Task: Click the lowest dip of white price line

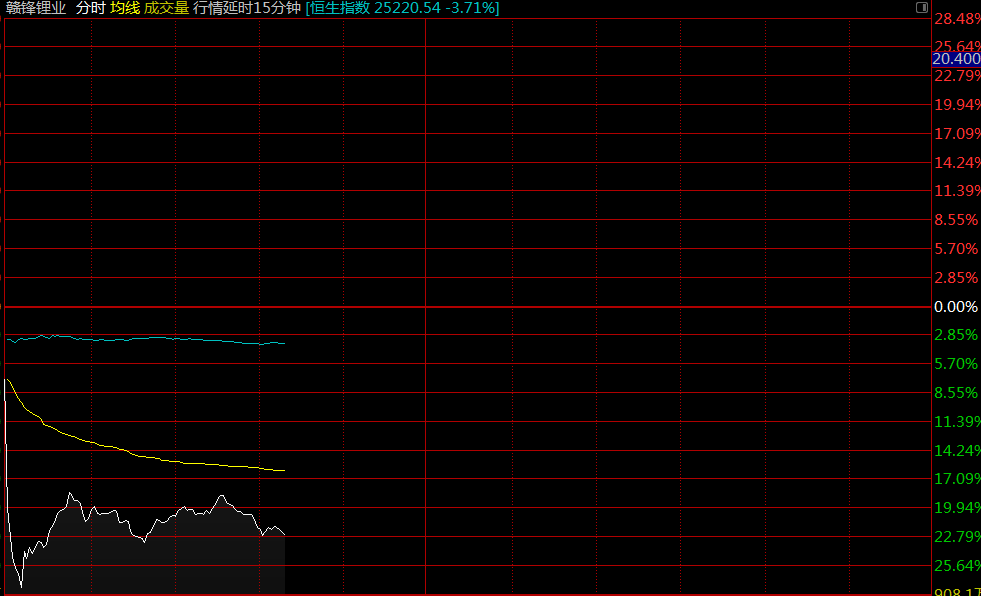Action: coord(20,585)
